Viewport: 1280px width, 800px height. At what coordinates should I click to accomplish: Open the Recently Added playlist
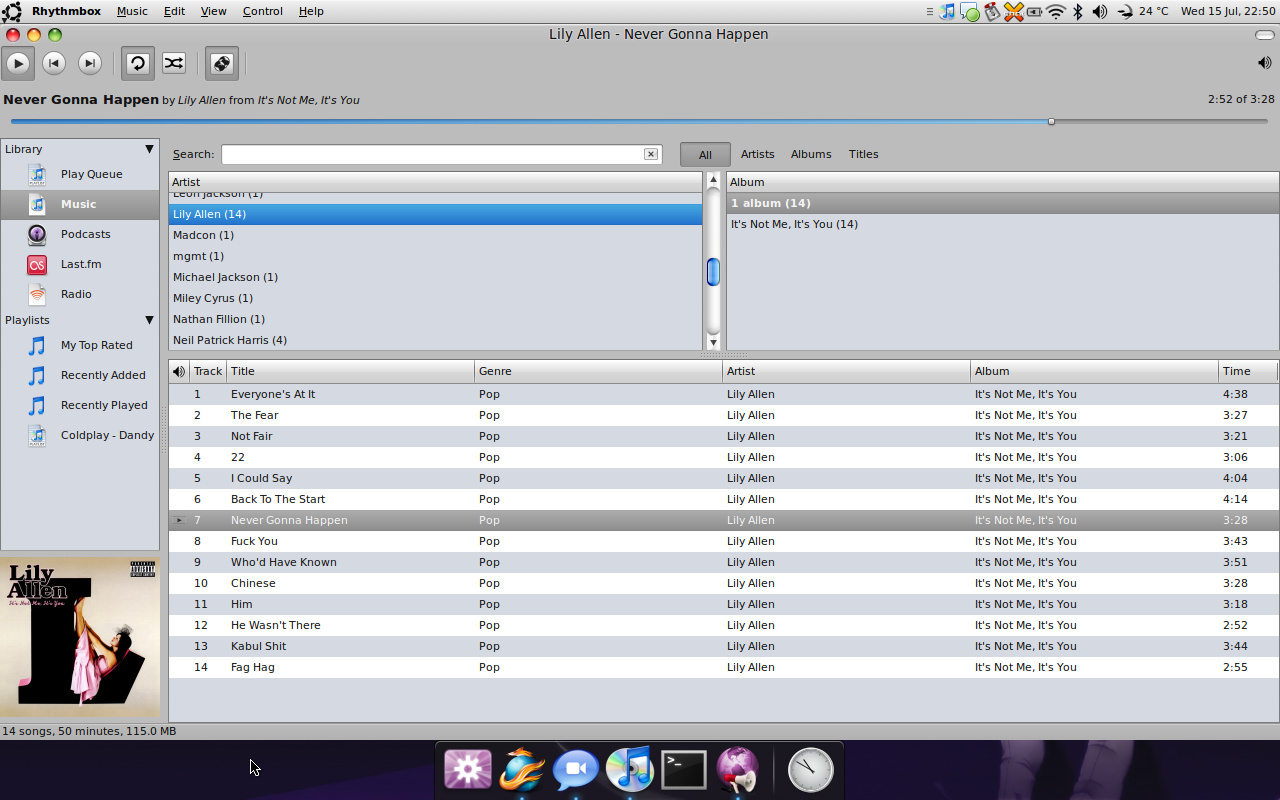pos(80,375)
